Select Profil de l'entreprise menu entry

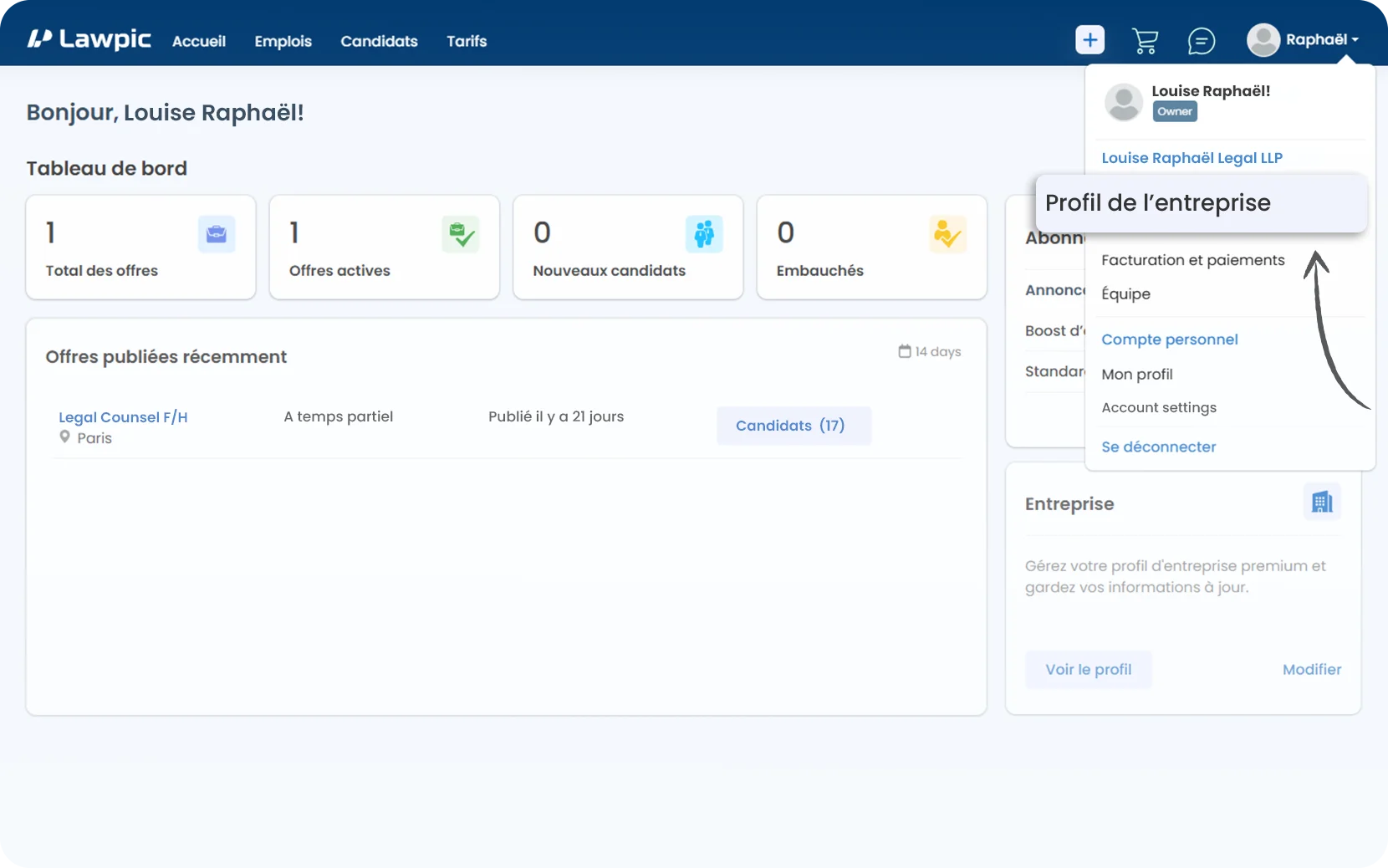[1202, 203]
